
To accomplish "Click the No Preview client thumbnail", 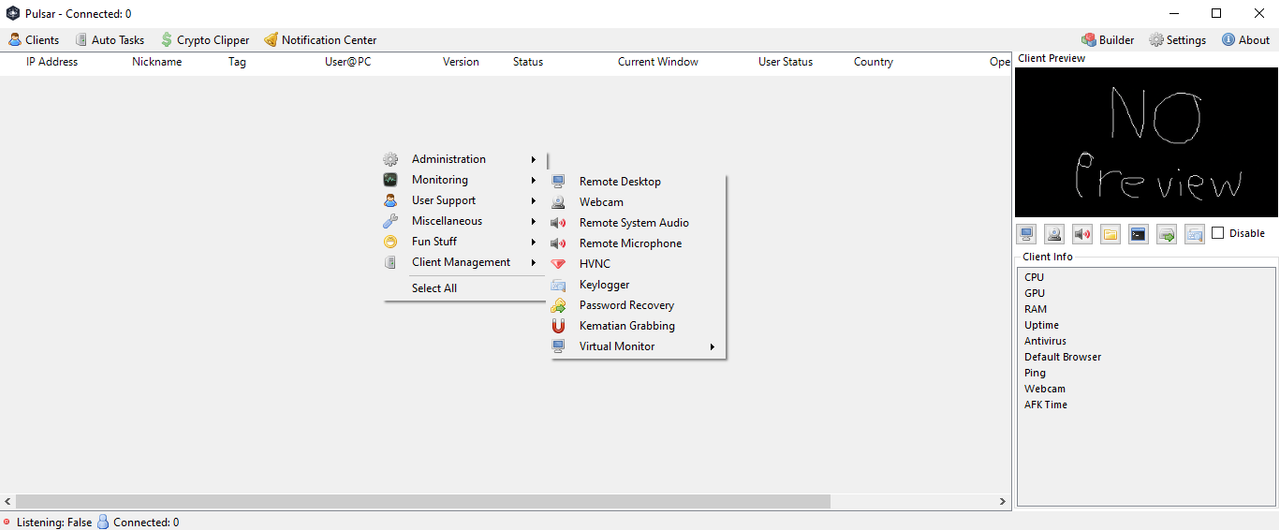I will click(1146, 142).
